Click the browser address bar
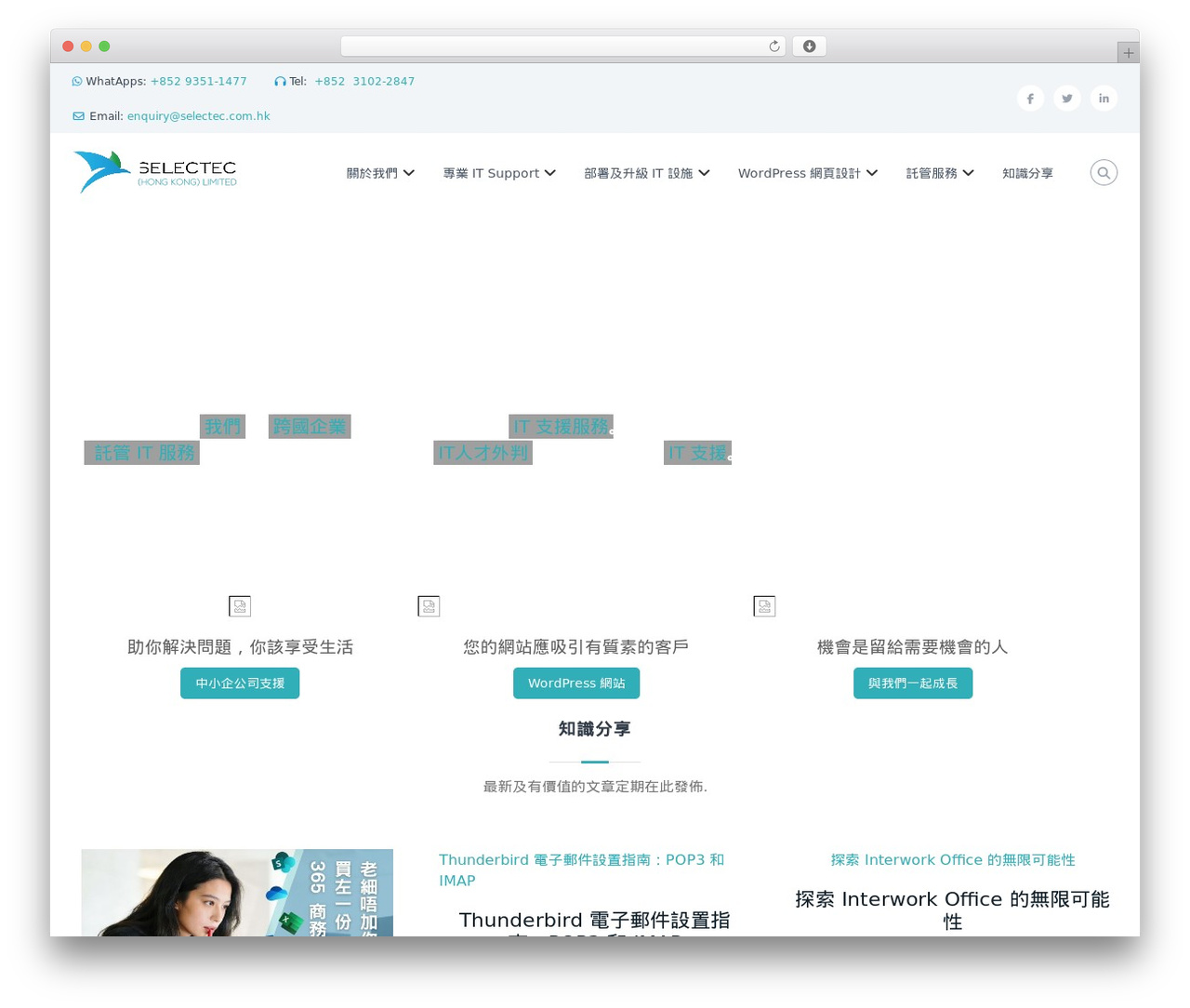The height and width of the screenshot is (1008, 1190). click(562, 46)
